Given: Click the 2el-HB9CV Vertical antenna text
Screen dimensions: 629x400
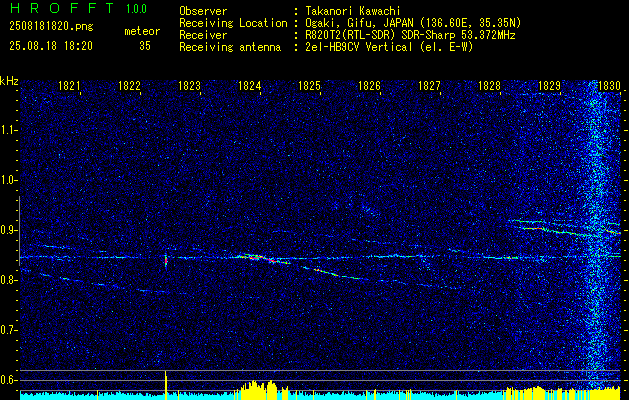Looking at the screenshot, I should [389, 47].
